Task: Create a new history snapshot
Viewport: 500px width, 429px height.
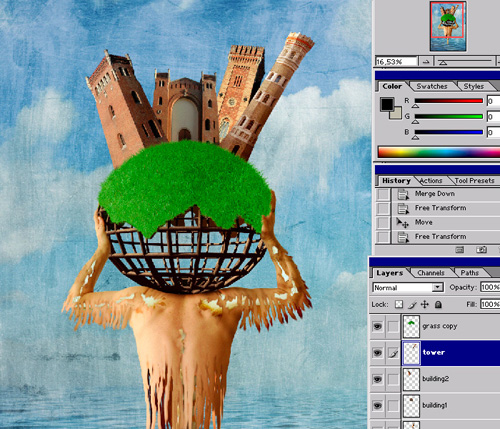Action: tap(481, 250)
